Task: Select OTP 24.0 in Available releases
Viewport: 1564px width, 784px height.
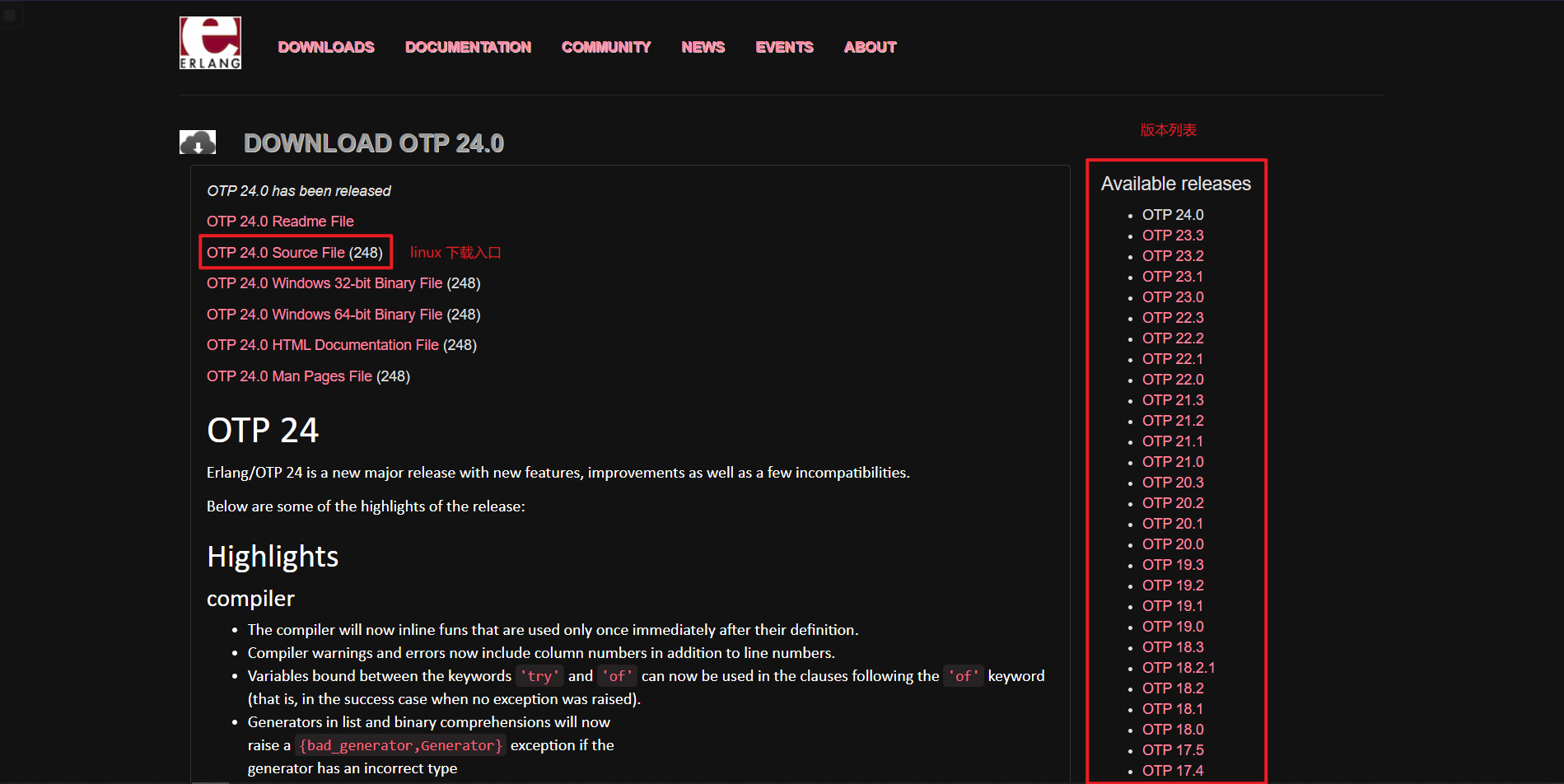Action: 1173,215
